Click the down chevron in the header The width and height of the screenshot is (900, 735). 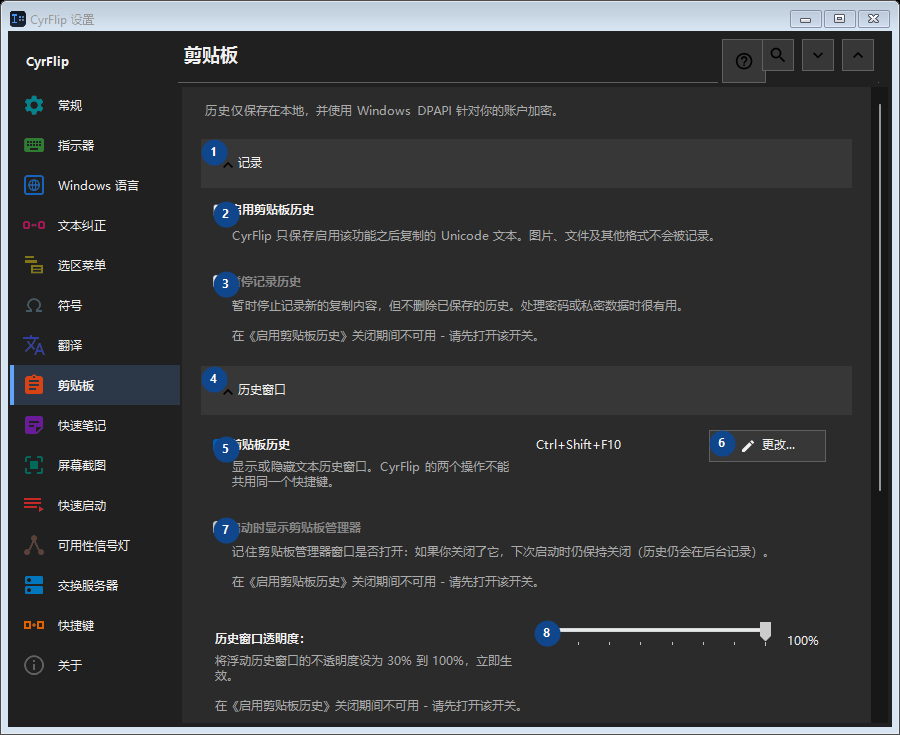pos(818,55)
